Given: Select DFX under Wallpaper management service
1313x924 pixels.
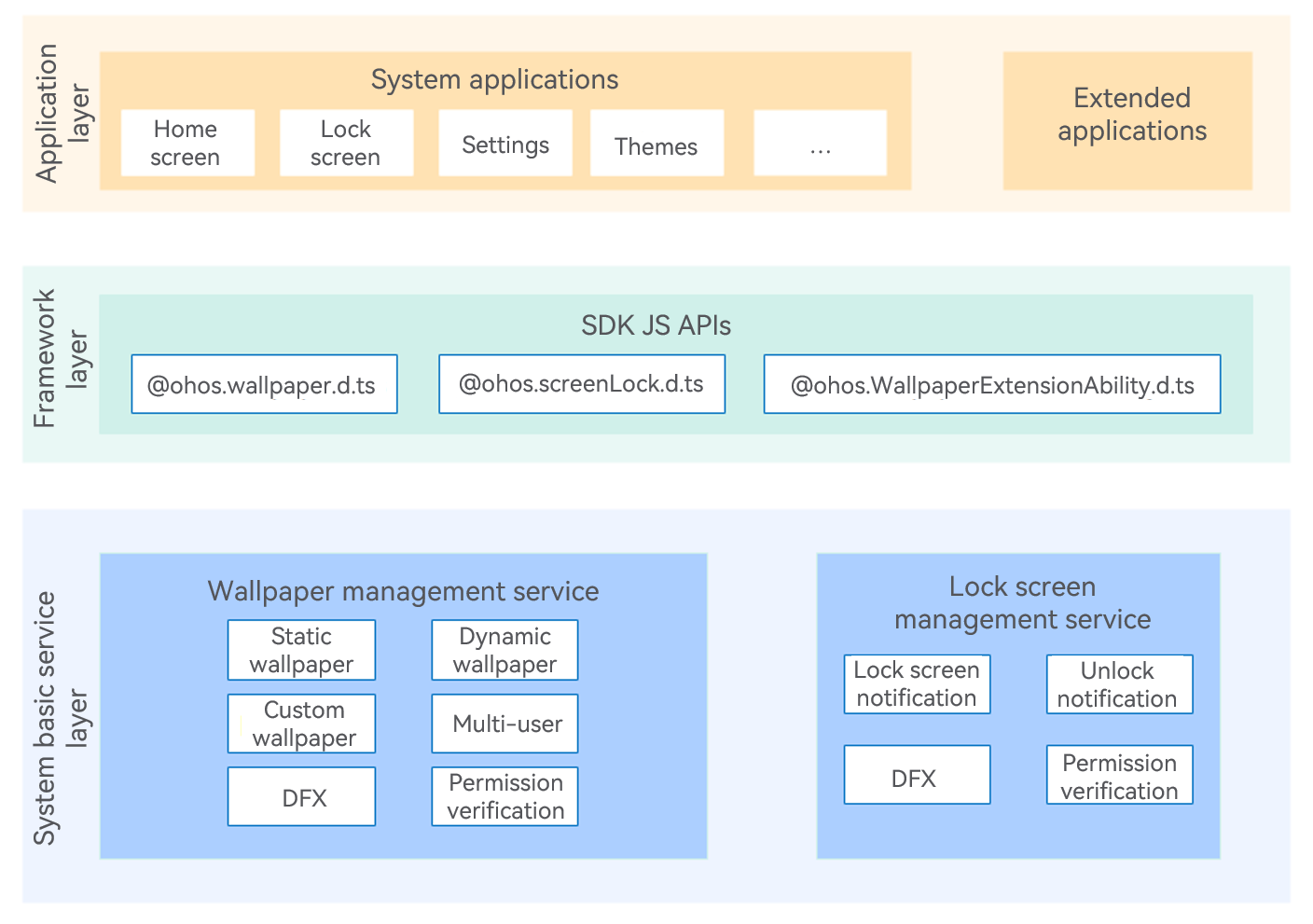Looking at the screenshot, I should pos(301,797).
